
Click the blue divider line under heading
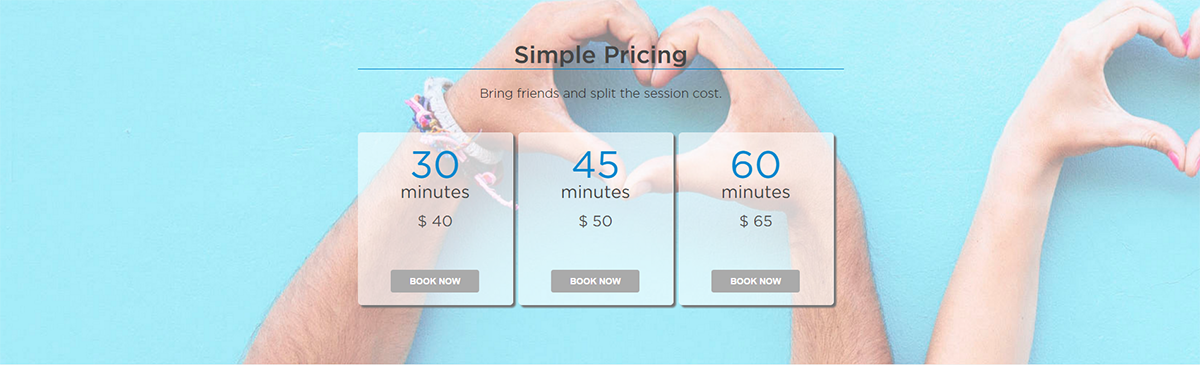[600, 69]
